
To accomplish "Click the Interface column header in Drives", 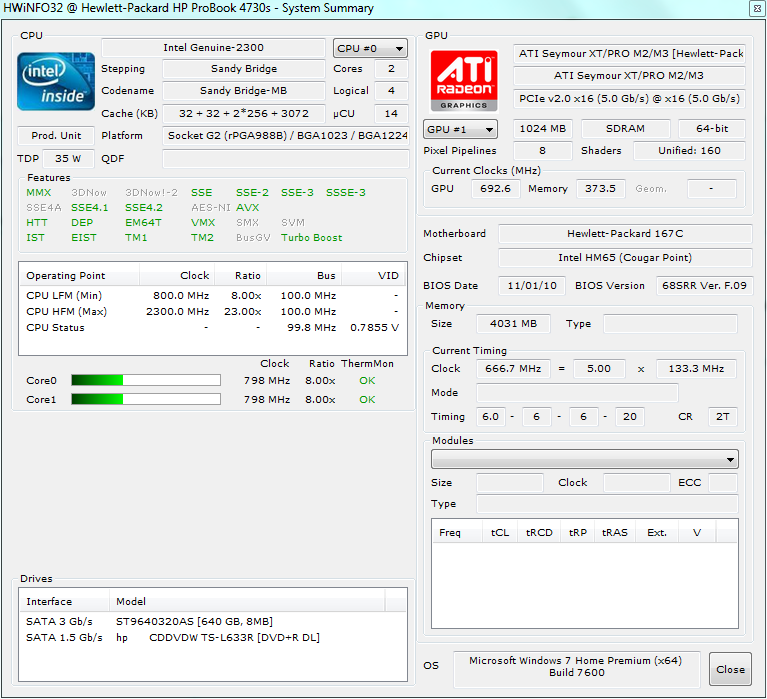I will (64, 601).
